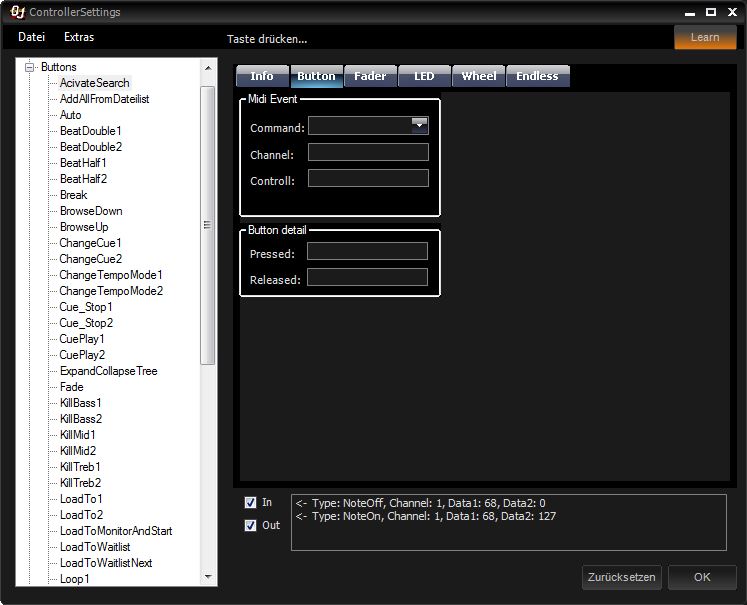This screenshot has width=747, height=605.
Task: Select BeatHalf2 tree item
Action: point(83,179)
